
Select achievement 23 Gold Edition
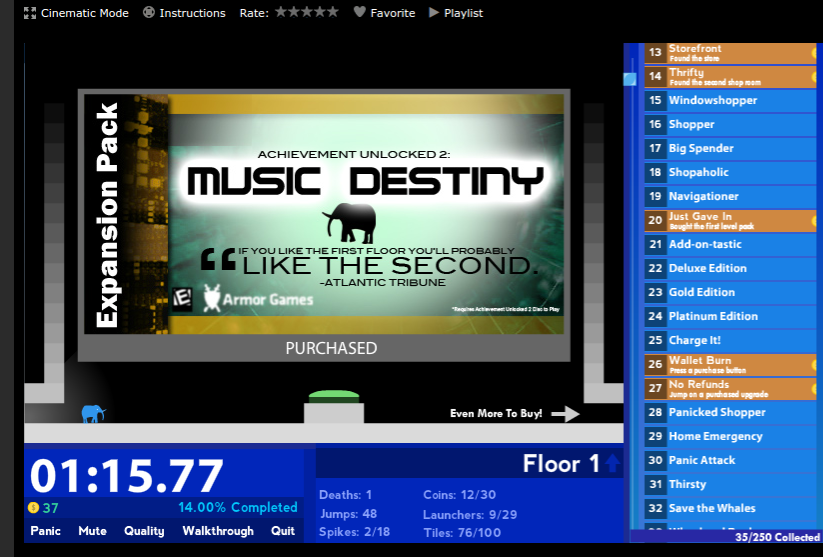(x=730, y=292)
